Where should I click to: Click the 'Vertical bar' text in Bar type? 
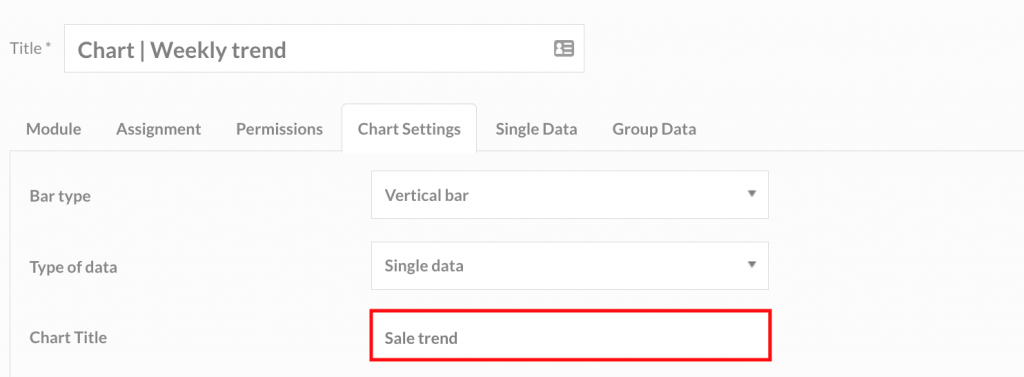point(426,195)
